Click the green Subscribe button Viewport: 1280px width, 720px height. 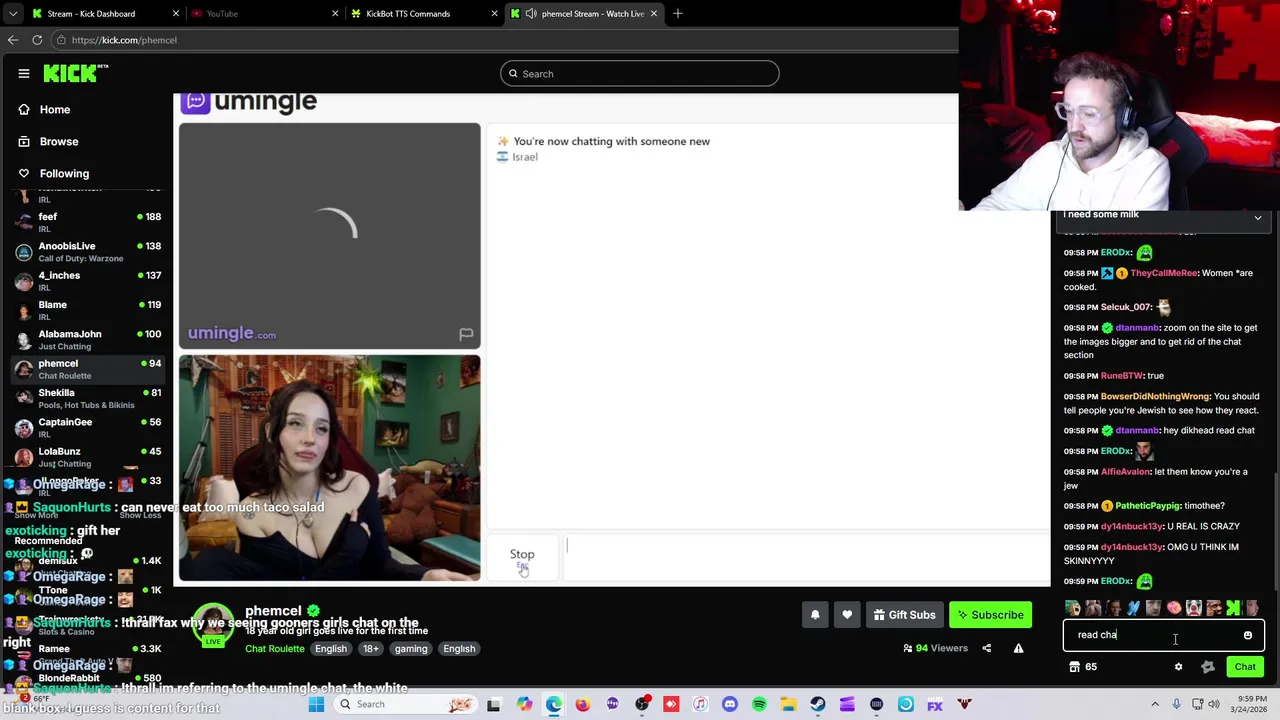[x=990, y=615]
